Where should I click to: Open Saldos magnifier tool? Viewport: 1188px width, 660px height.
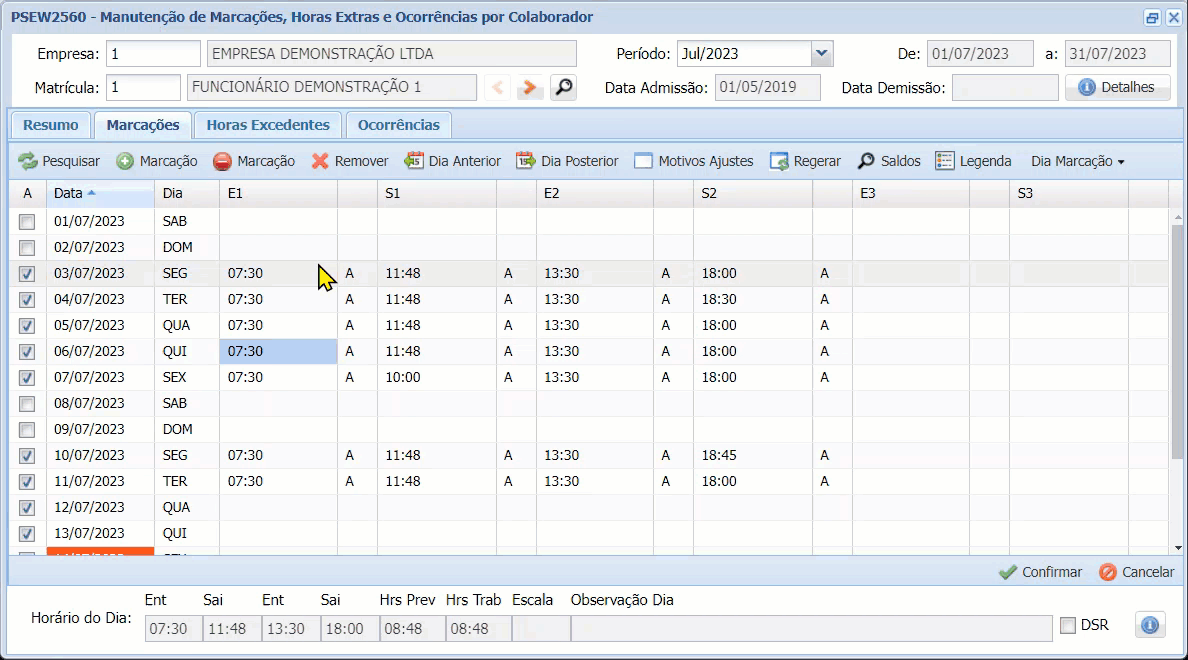(x=866, y=161)
